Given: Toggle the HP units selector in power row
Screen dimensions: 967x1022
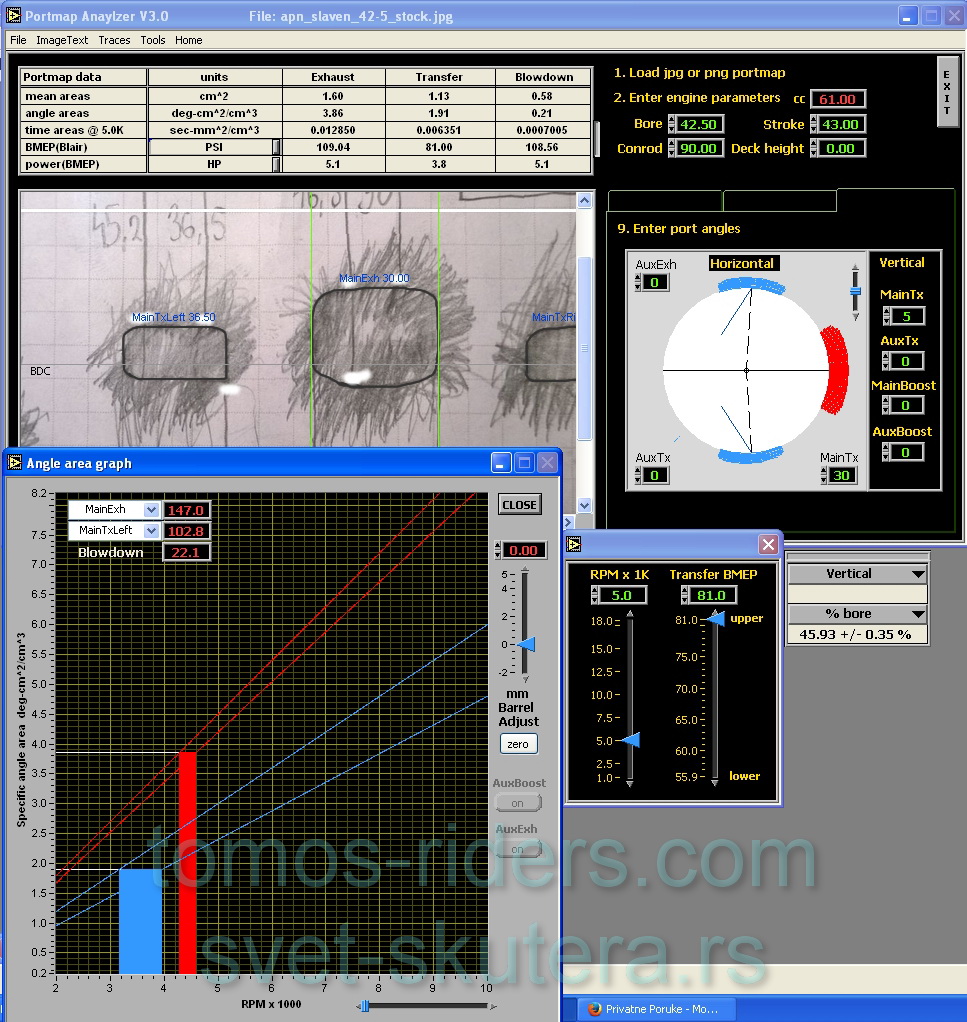Looking at the screenshot, I should click(276, 164).
